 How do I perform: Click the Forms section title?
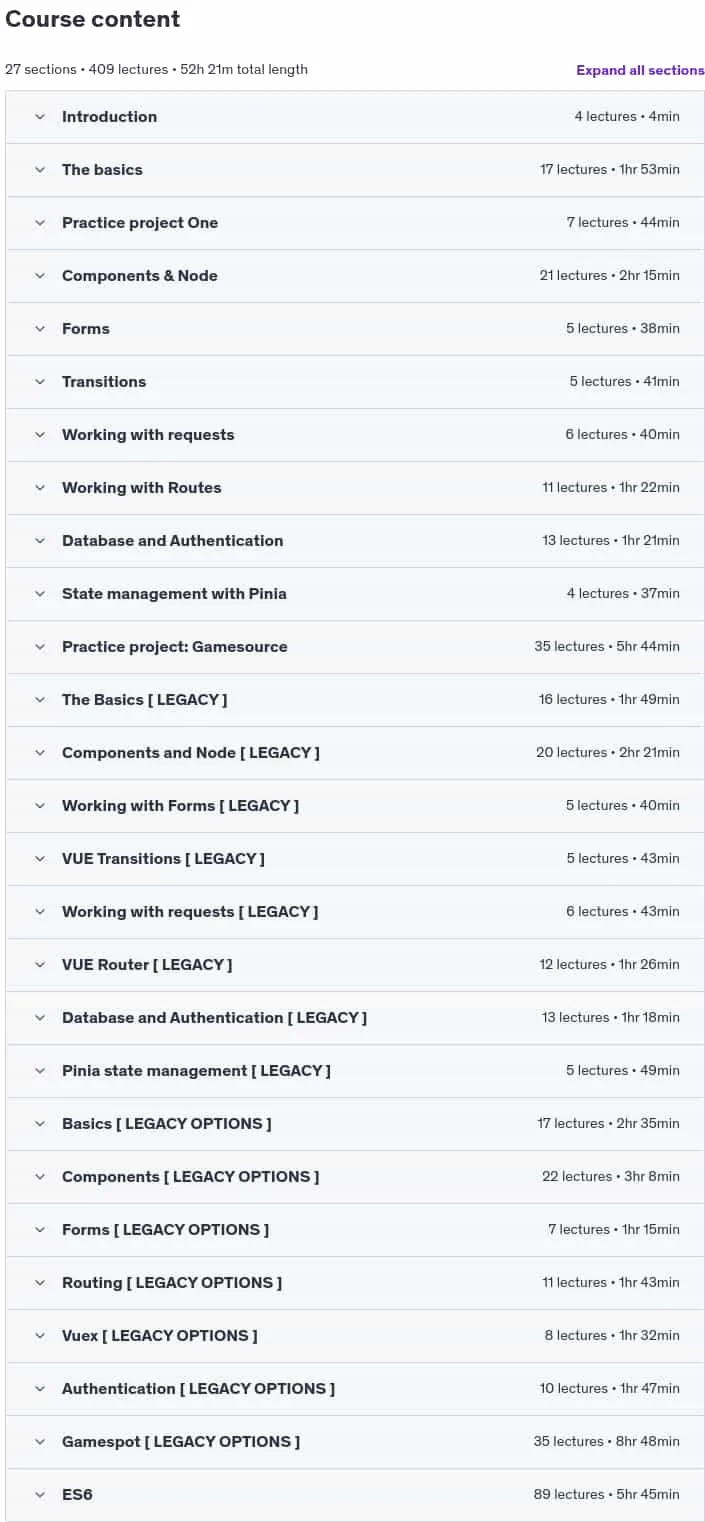pyautogui.click(x=86, y=329)
